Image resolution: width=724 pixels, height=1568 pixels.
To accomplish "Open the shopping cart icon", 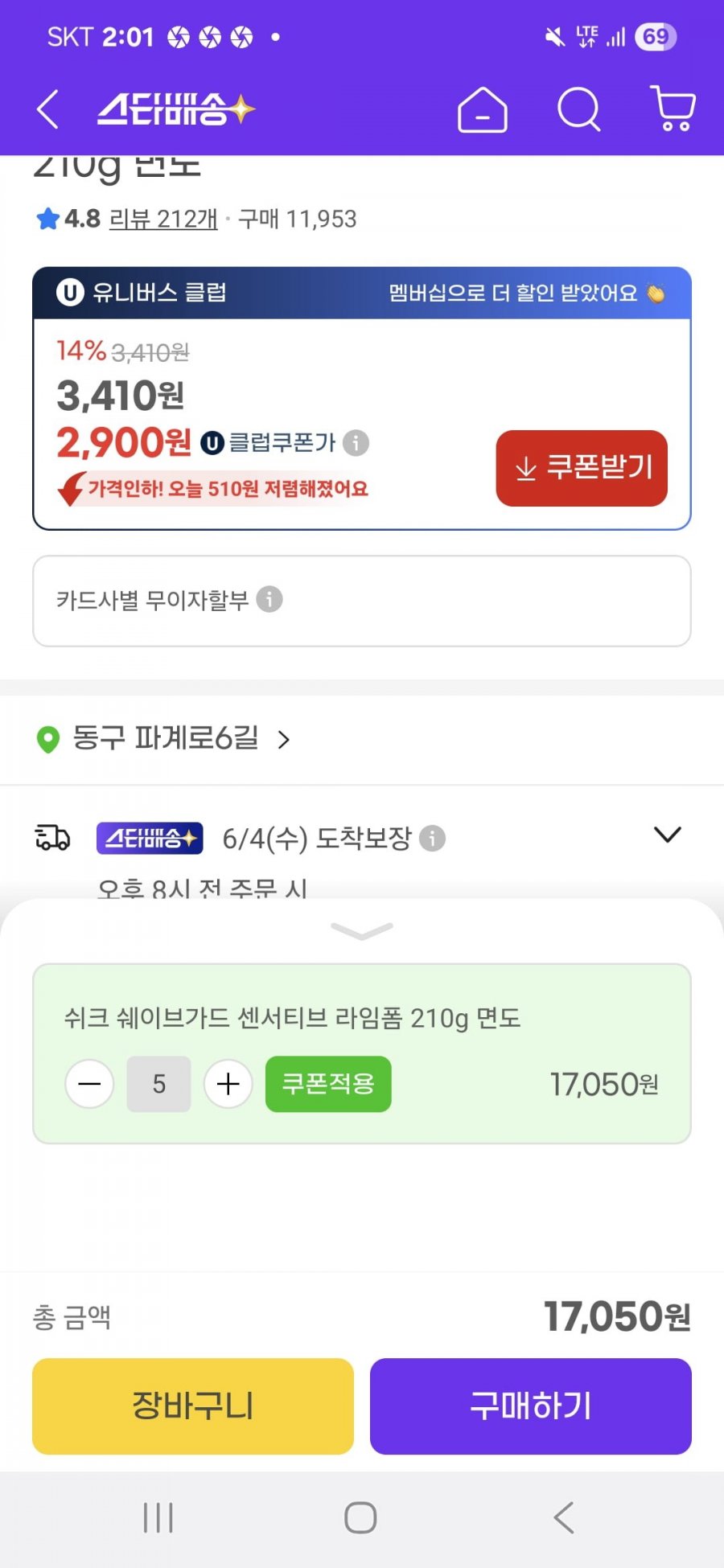I will click(673, 109).
